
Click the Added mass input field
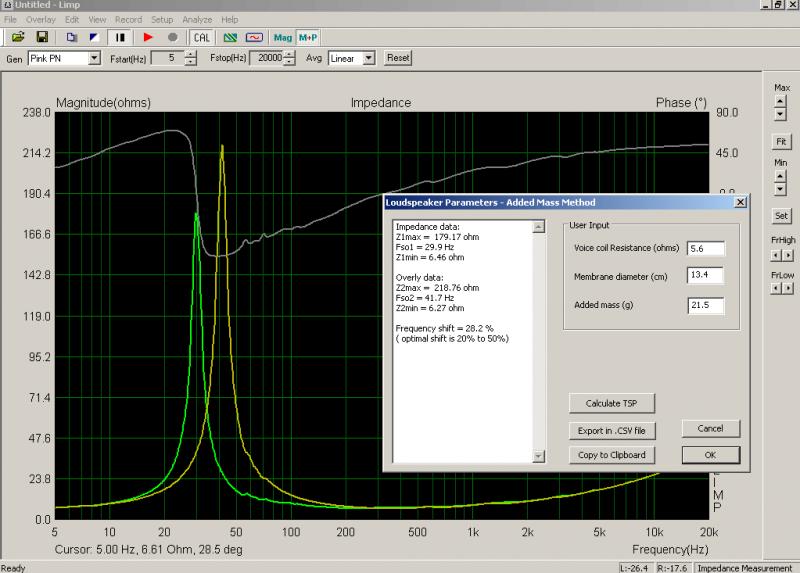[705, 306]
